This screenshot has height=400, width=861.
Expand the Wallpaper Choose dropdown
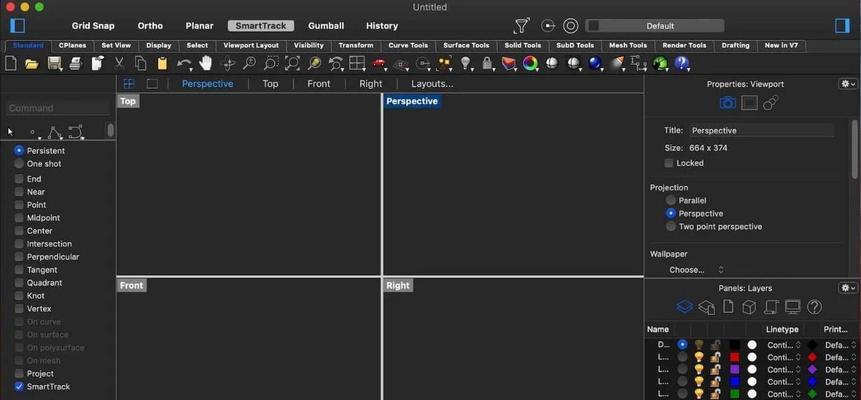pyautogui.click(x=696, y=270)
